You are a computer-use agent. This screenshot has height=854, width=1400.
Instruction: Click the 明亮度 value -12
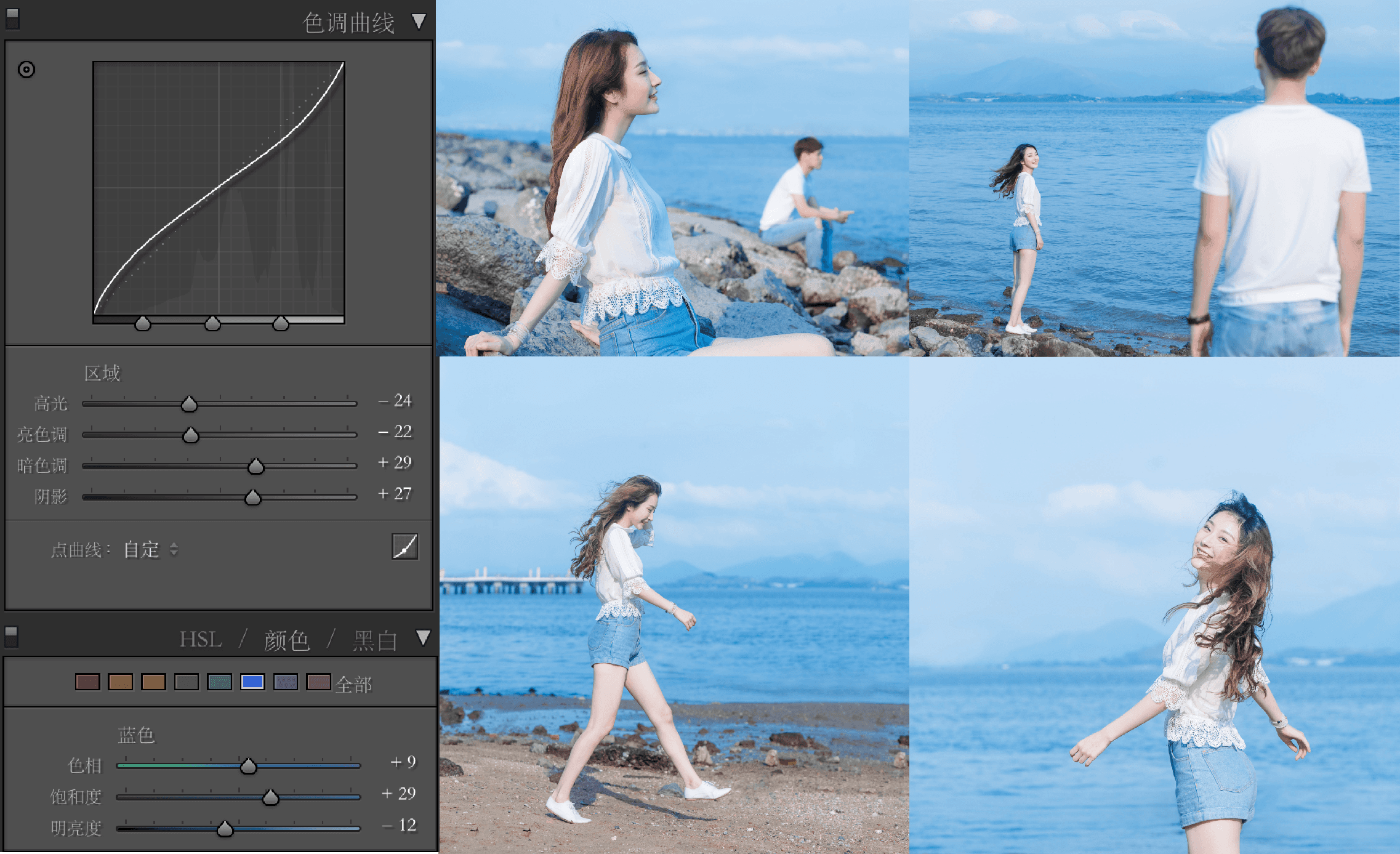click(400, 826)
